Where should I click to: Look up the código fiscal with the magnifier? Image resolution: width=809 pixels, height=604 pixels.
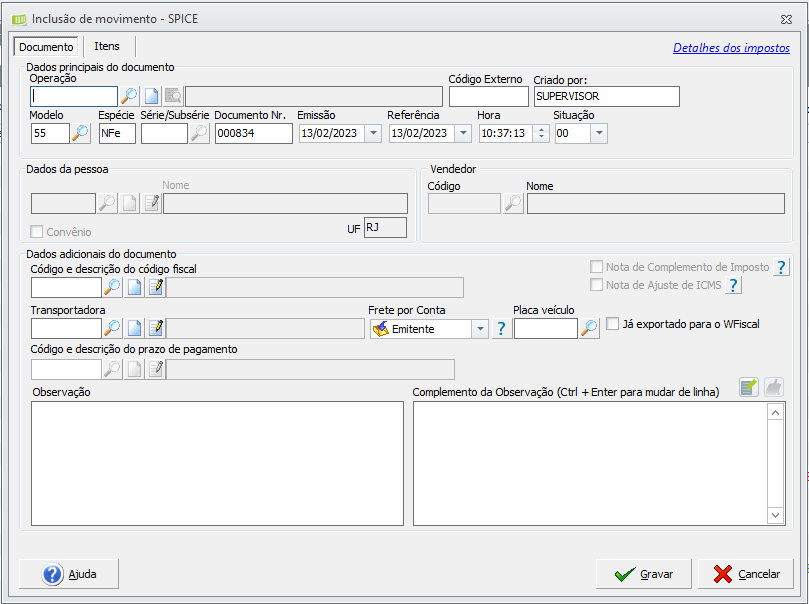(112, 287)
